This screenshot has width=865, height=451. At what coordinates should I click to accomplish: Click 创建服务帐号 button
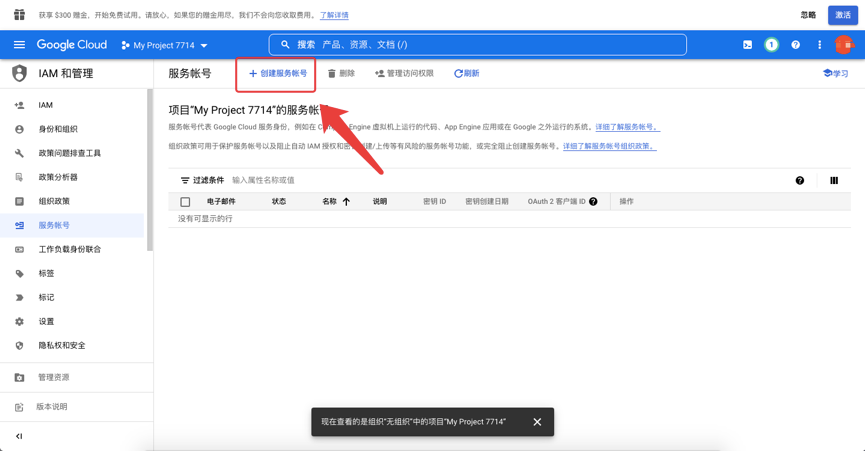[x=278, y=73]
